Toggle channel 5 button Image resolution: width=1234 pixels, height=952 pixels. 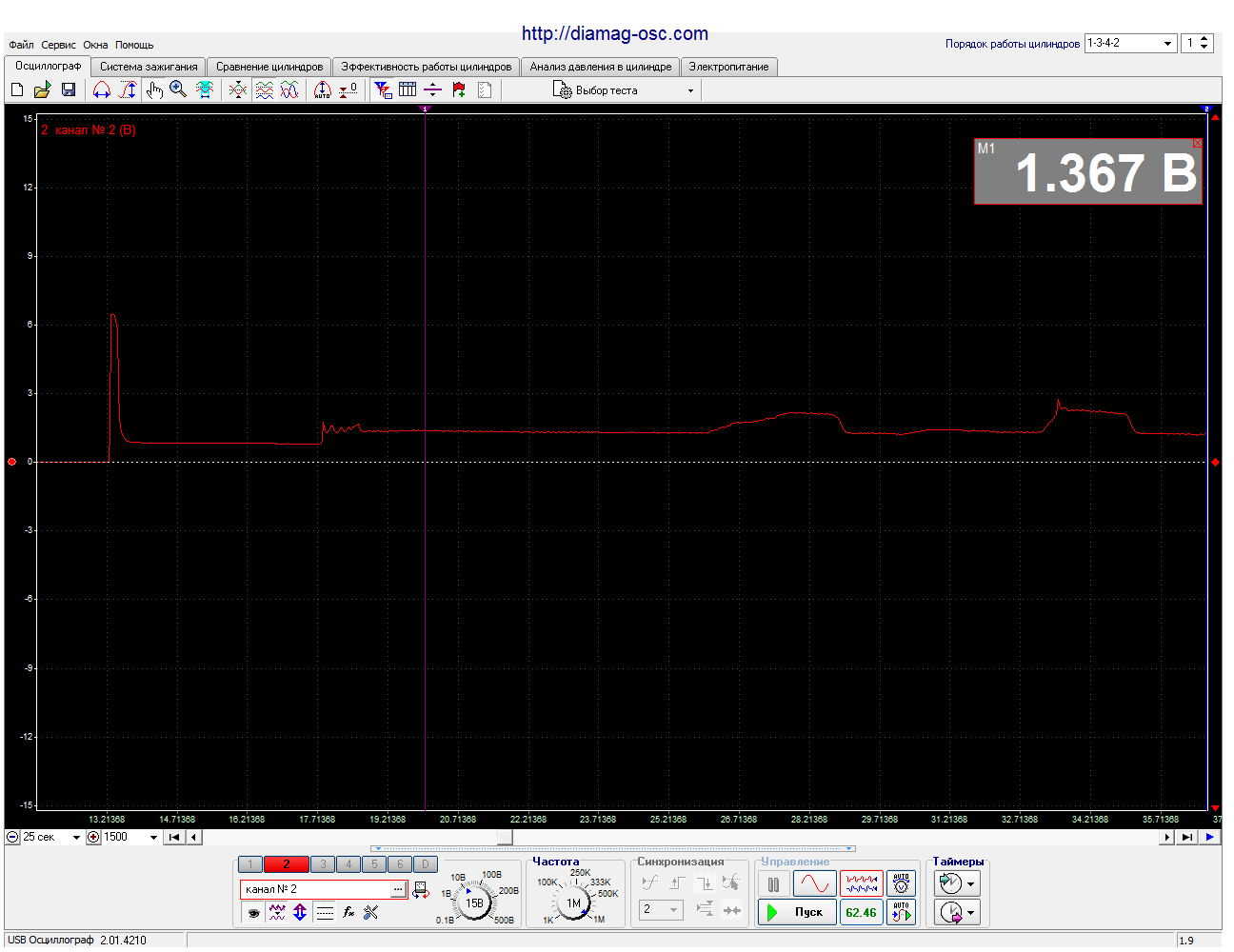coord(374,864)
